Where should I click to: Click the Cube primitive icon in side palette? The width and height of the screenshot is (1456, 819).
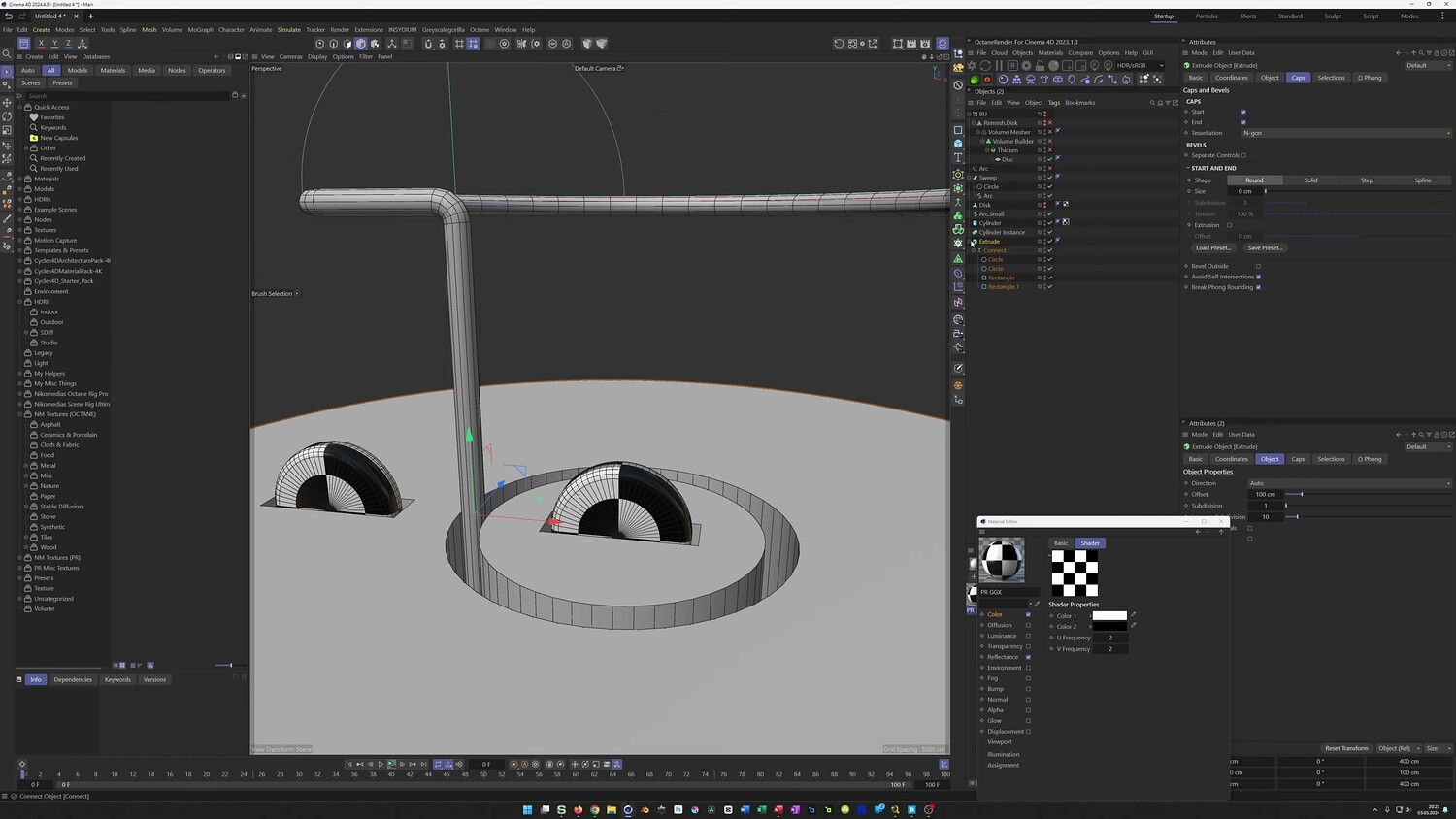coord(958,143)
